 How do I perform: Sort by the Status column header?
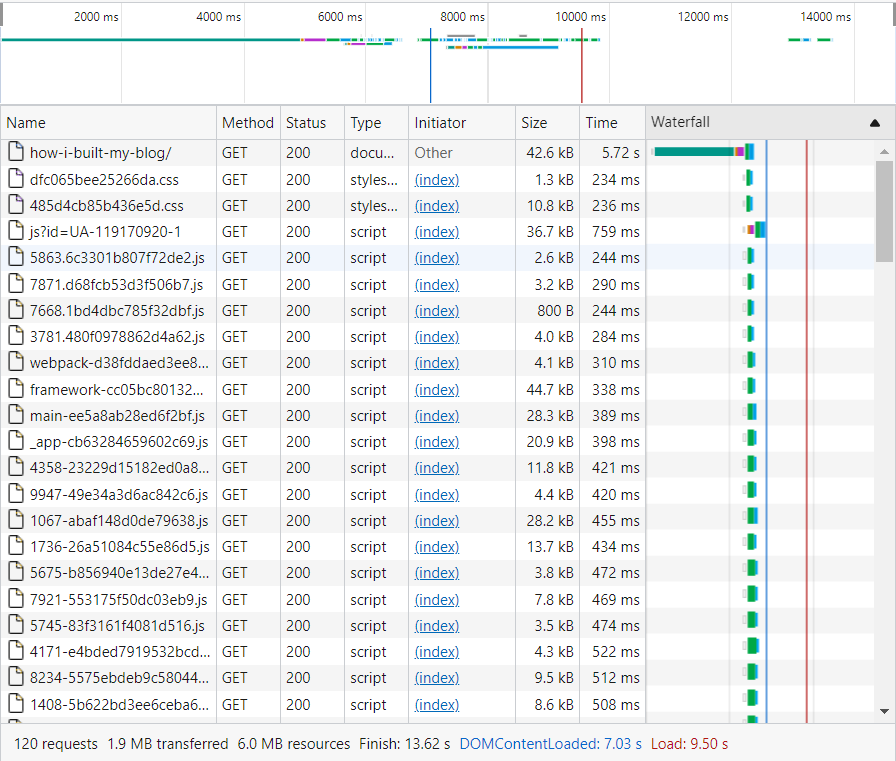(x=312, y=122)
